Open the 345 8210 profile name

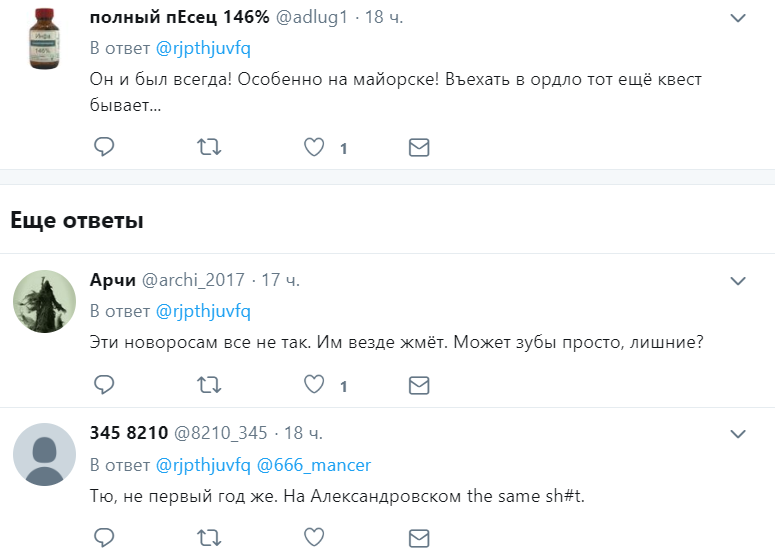click(129, 433)
